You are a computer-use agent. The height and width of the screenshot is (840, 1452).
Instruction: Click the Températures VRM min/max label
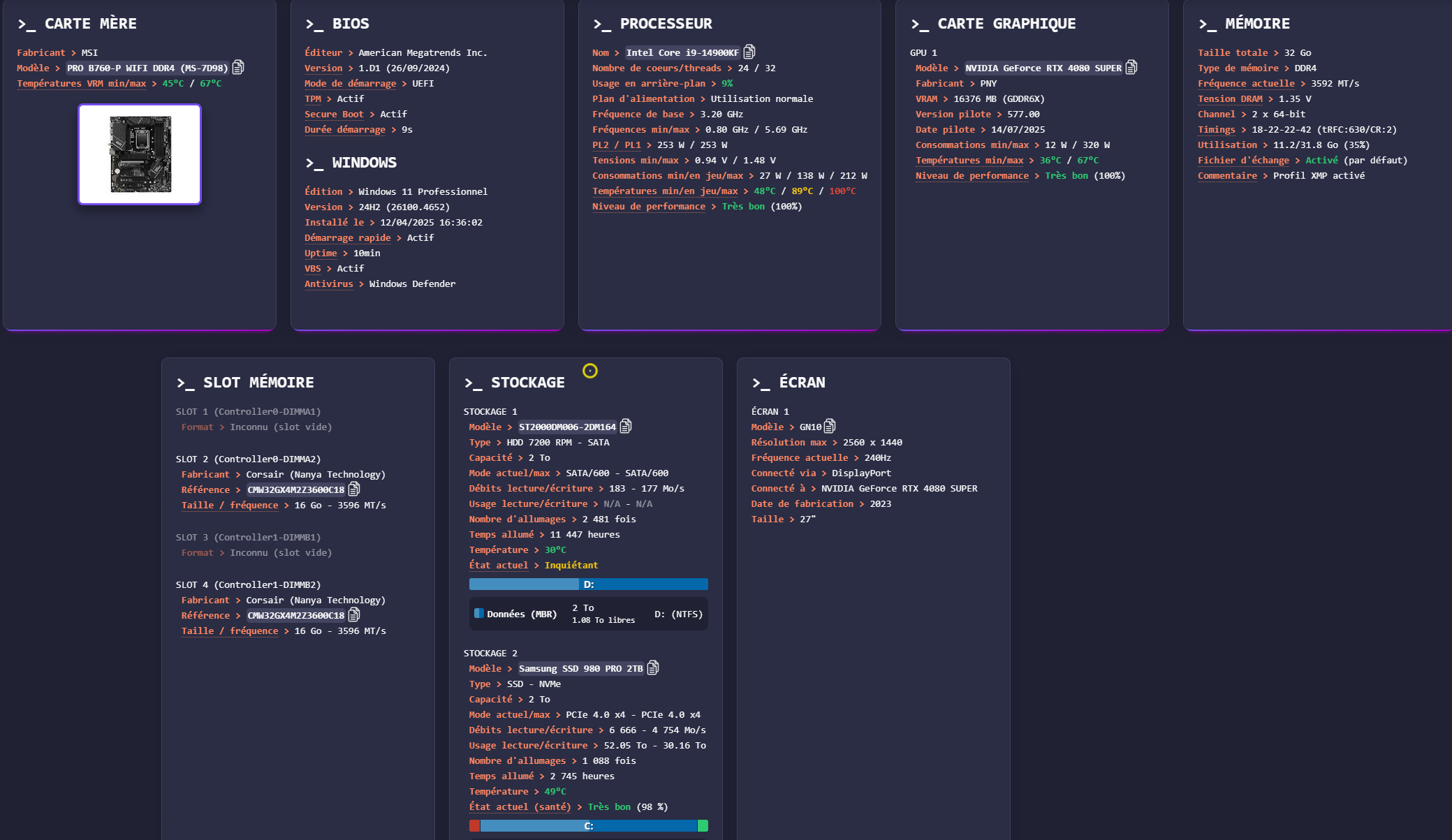pos(82,84)
